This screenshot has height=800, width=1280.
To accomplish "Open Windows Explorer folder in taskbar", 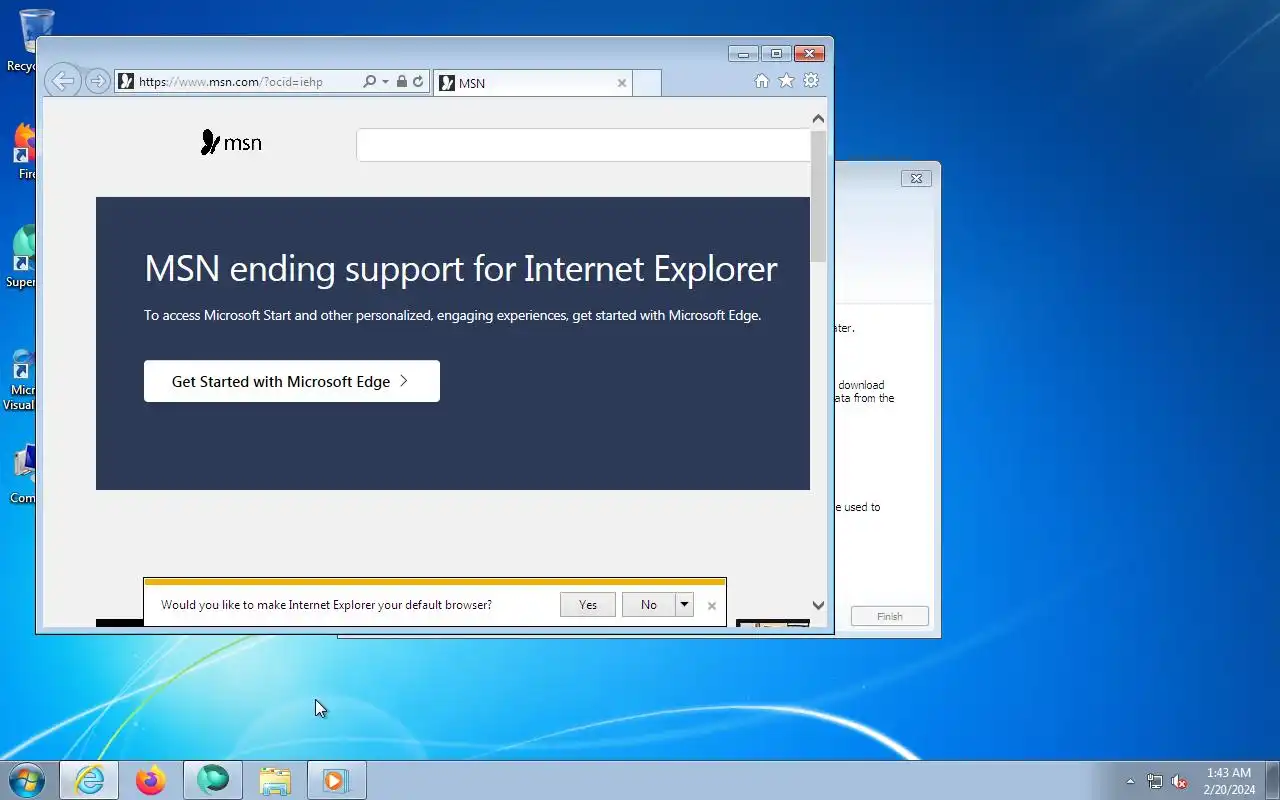I will click(275, 780).
